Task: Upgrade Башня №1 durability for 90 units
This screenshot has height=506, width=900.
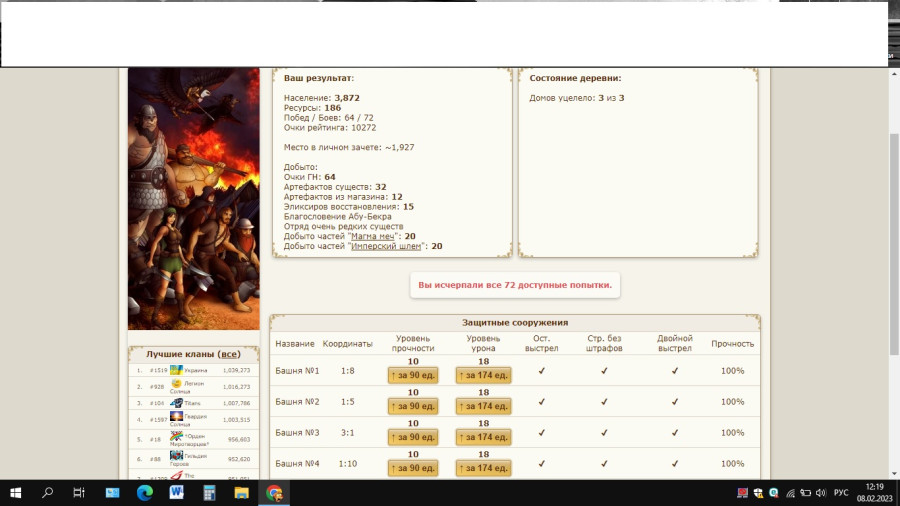Action: coord(413,376)
